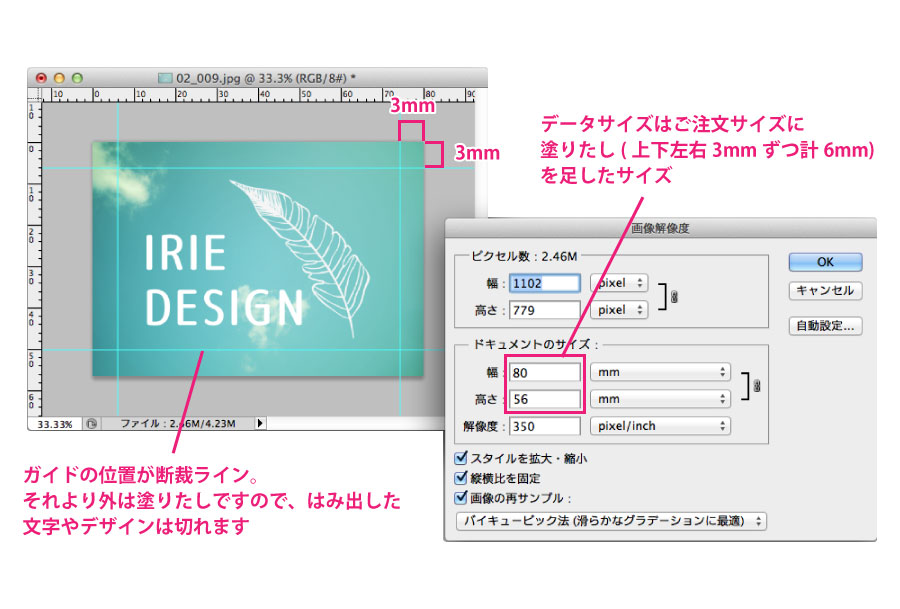Click the ピクセル数 : 2.46M label
Viewport: 900px width, 609px height.
[x=524, y=257]
